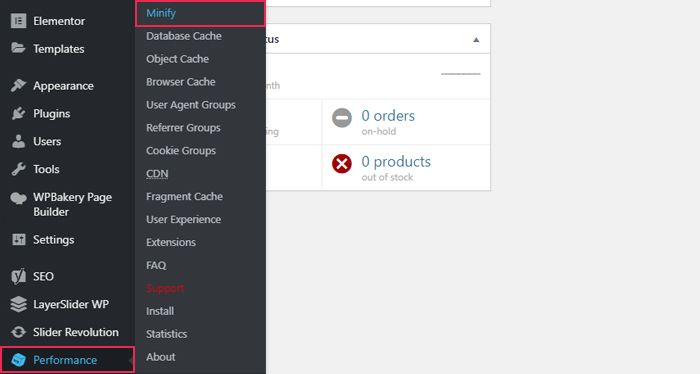Open Extensions submenu item
Viewport: 700px width, 374px height.
(171, 242)
